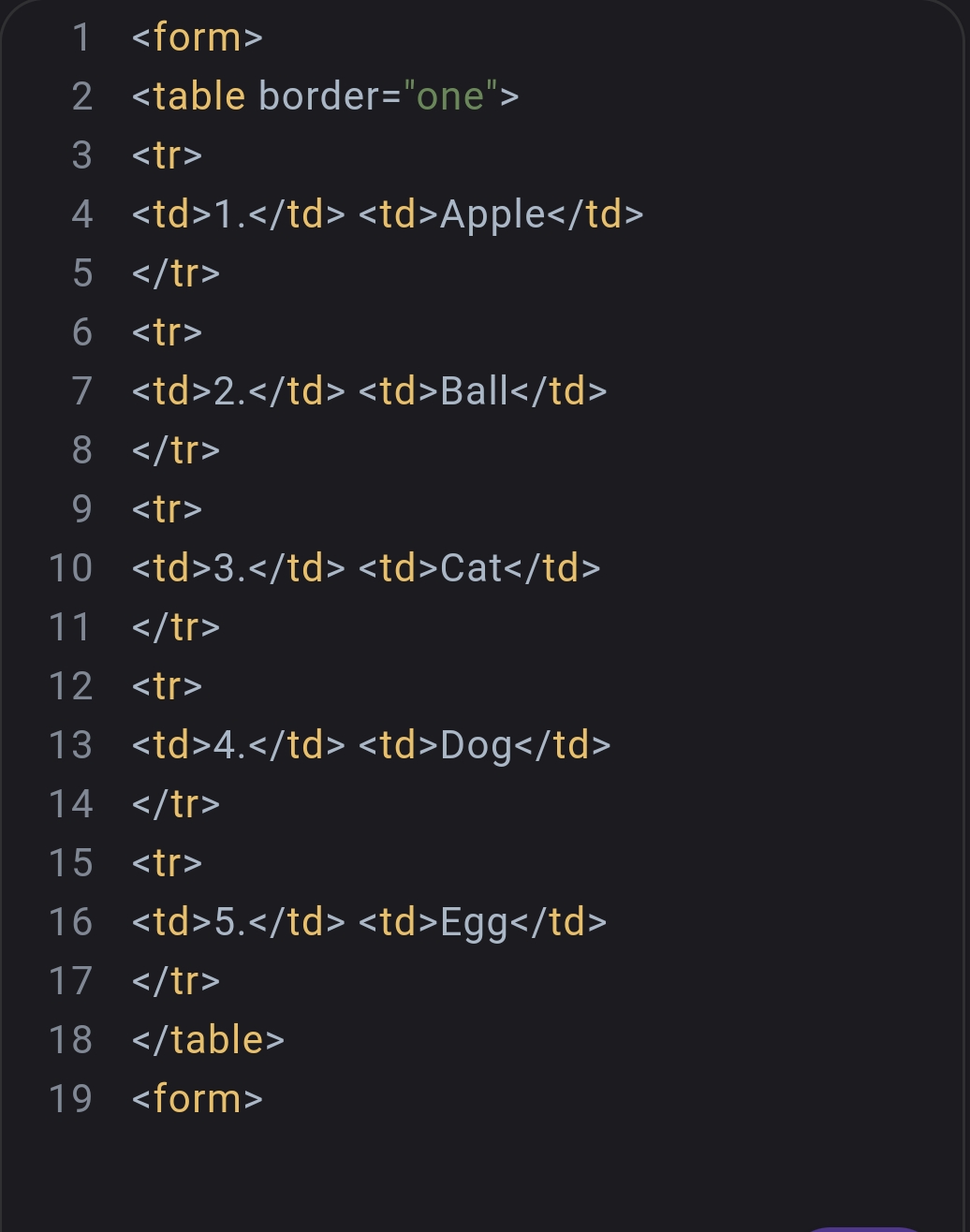The image size is (970, 1232).
Task: Click the word Ball in line 7
Action: pyautogui.click(x=474, y=391)
